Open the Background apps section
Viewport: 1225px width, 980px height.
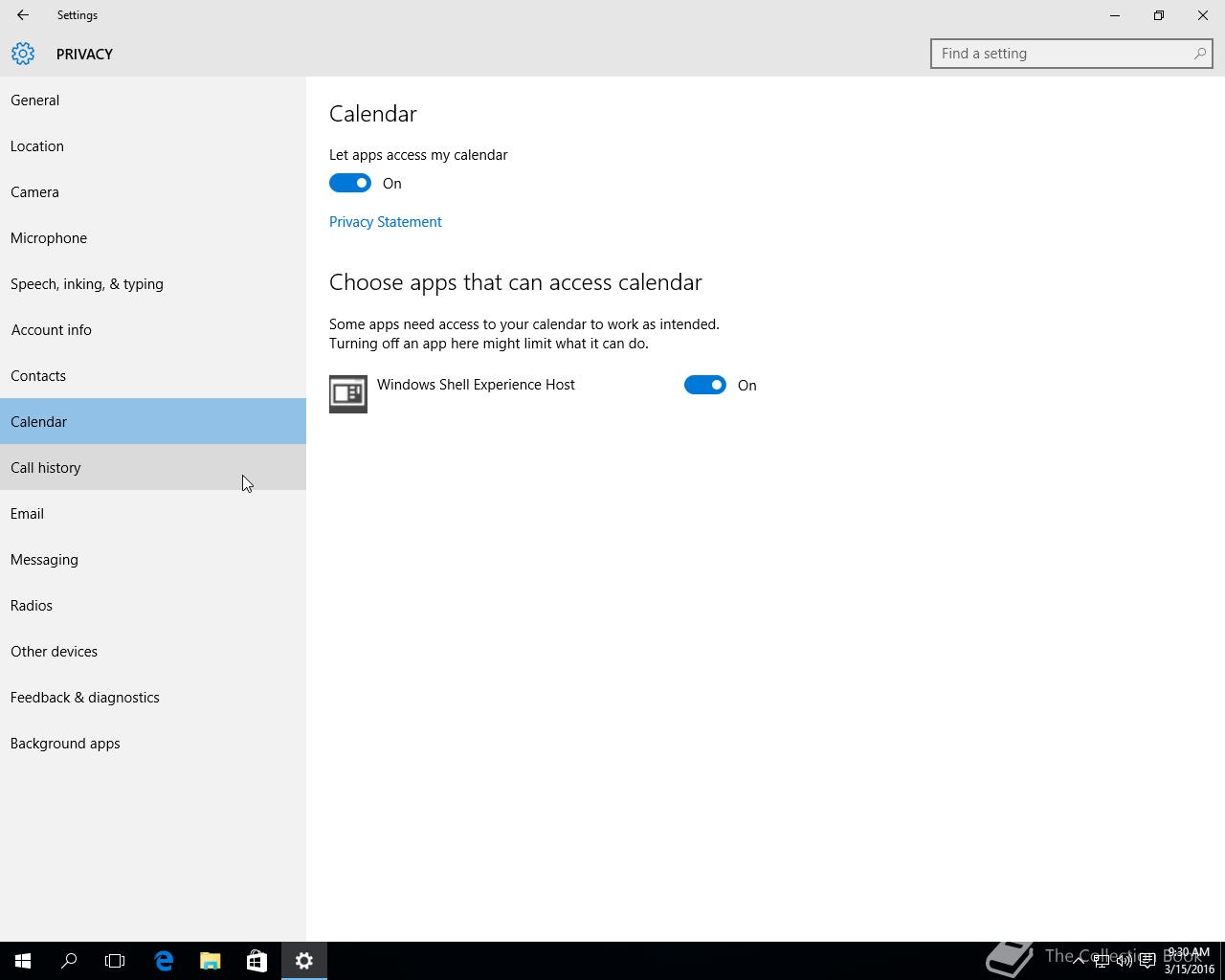[153, 743]
